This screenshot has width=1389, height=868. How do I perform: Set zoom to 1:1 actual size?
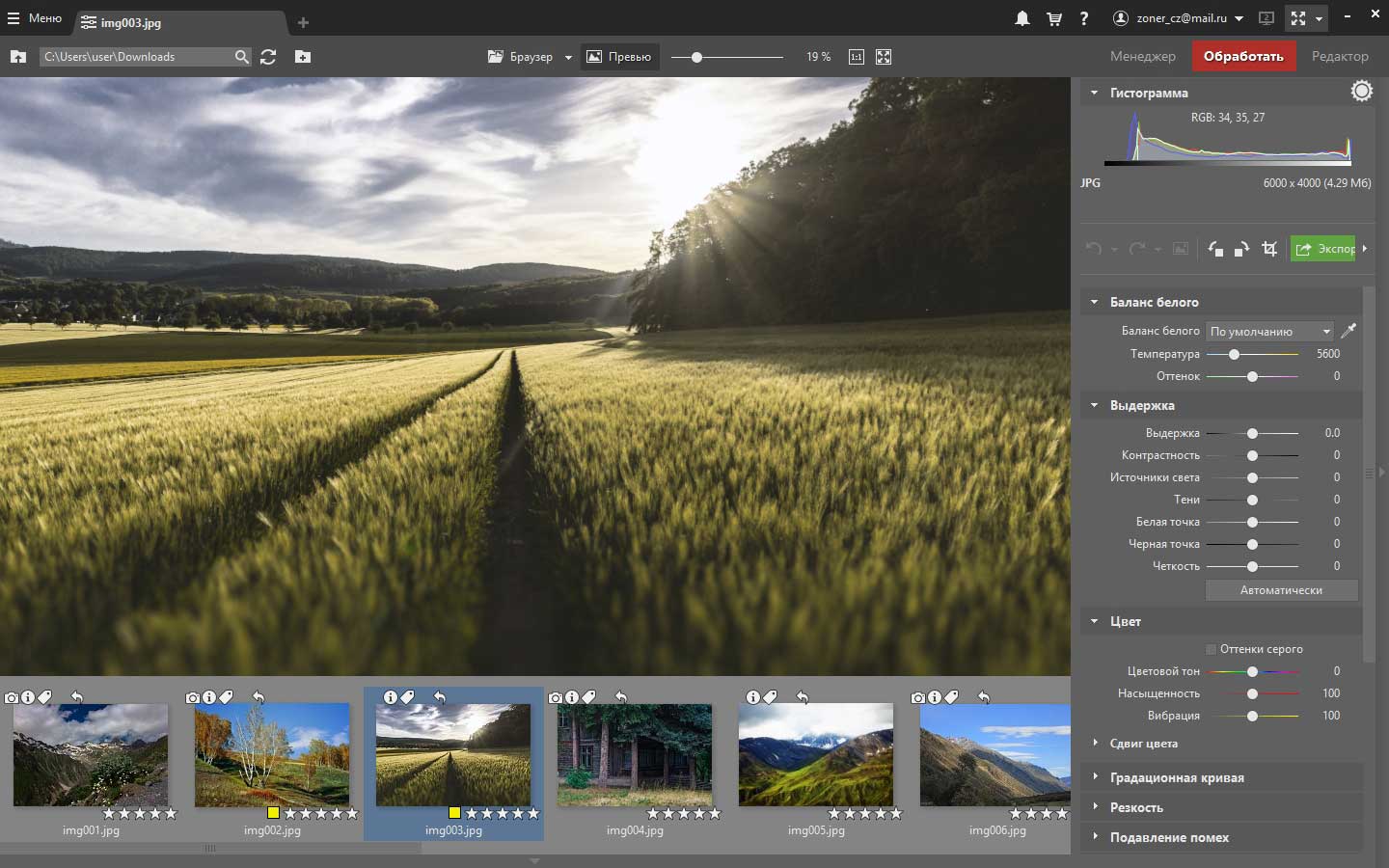(x=856, y=57)
